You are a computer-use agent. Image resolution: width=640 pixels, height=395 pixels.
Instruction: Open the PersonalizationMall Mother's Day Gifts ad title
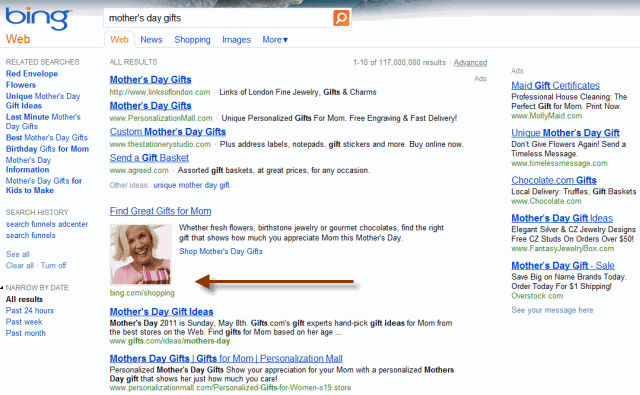pos(151,106)
